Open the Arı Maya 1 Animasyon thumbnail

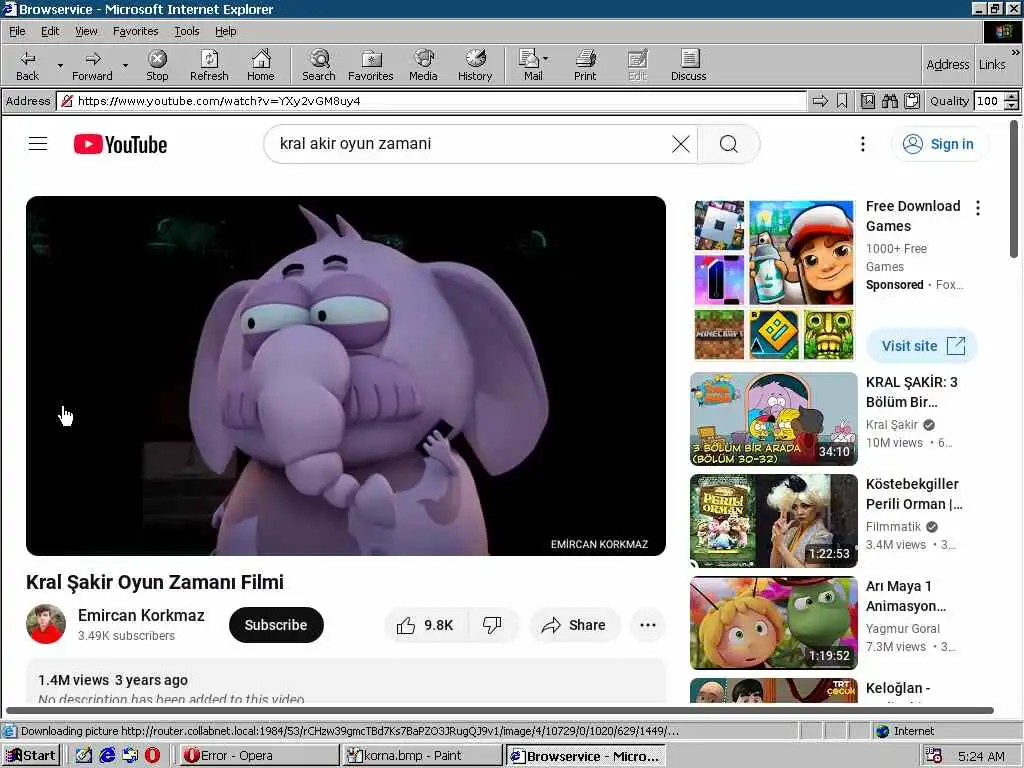[x=774, y=623]
